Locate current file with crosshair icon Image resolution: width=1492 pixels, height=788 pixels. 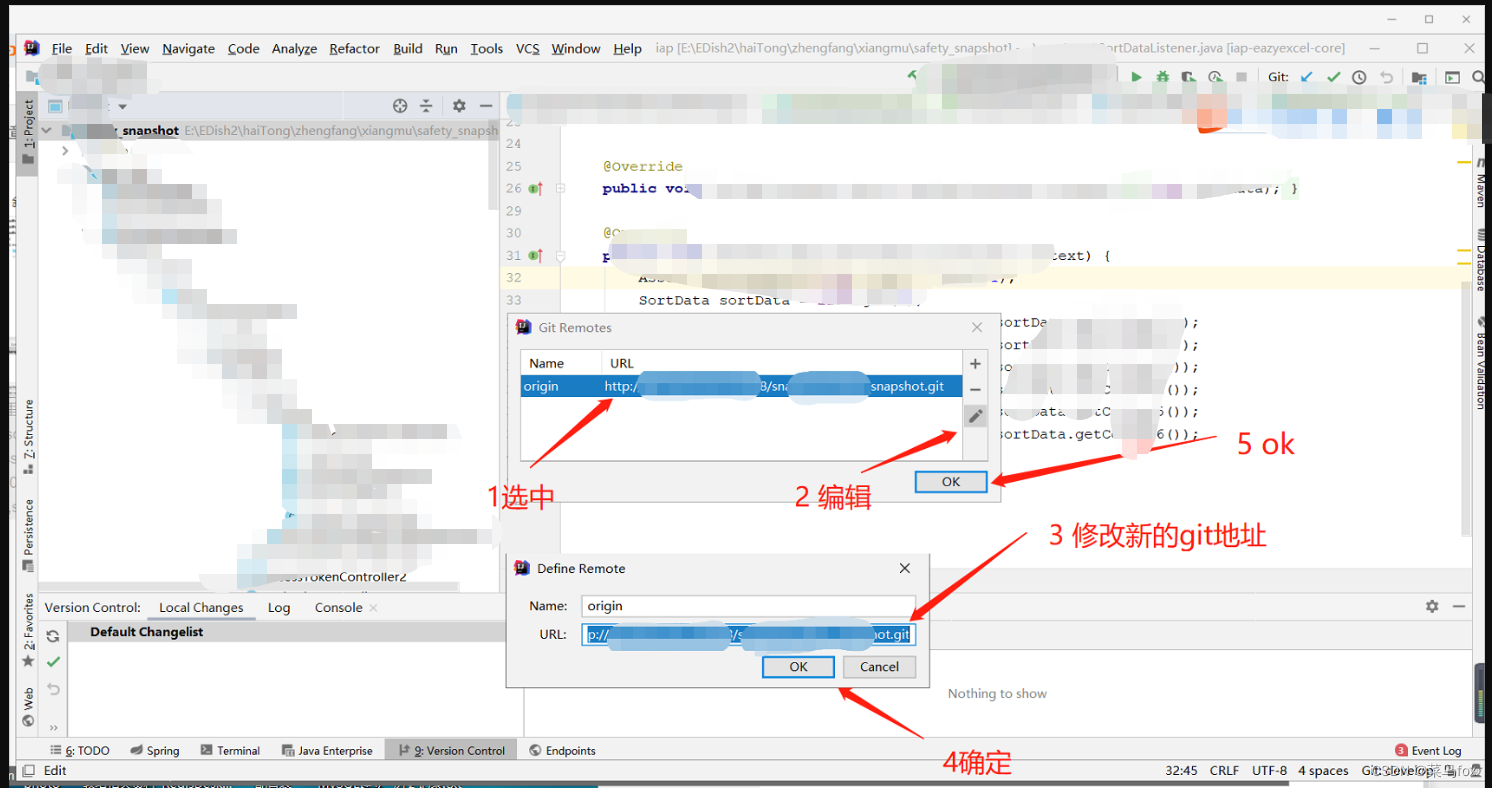pos(400,106)
